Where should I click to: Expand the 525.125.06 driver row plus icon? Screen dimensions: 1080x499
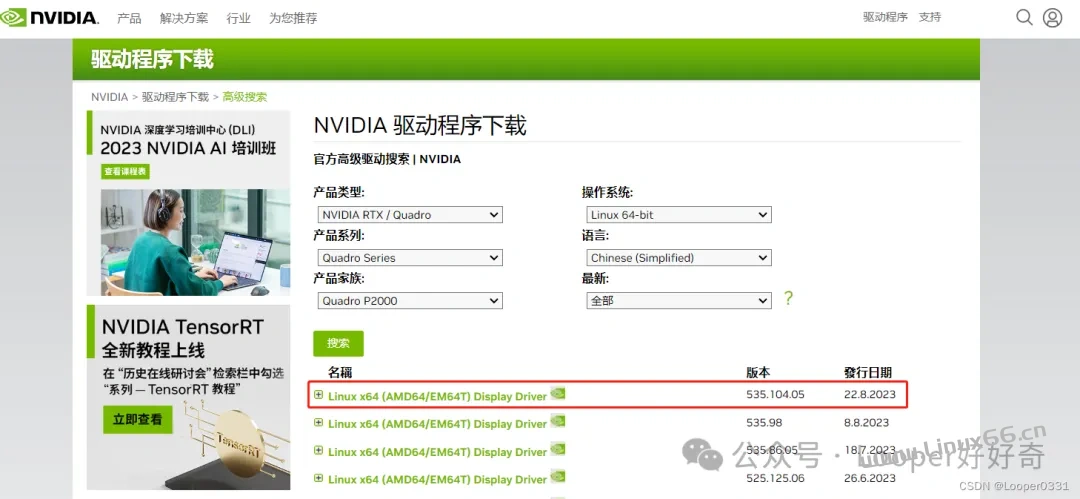(x=318, y=478)
